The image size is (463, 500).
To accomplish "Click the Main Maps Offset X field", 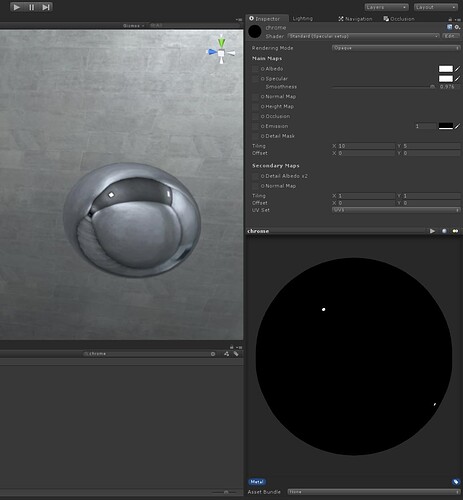I will tap(366, 153).
